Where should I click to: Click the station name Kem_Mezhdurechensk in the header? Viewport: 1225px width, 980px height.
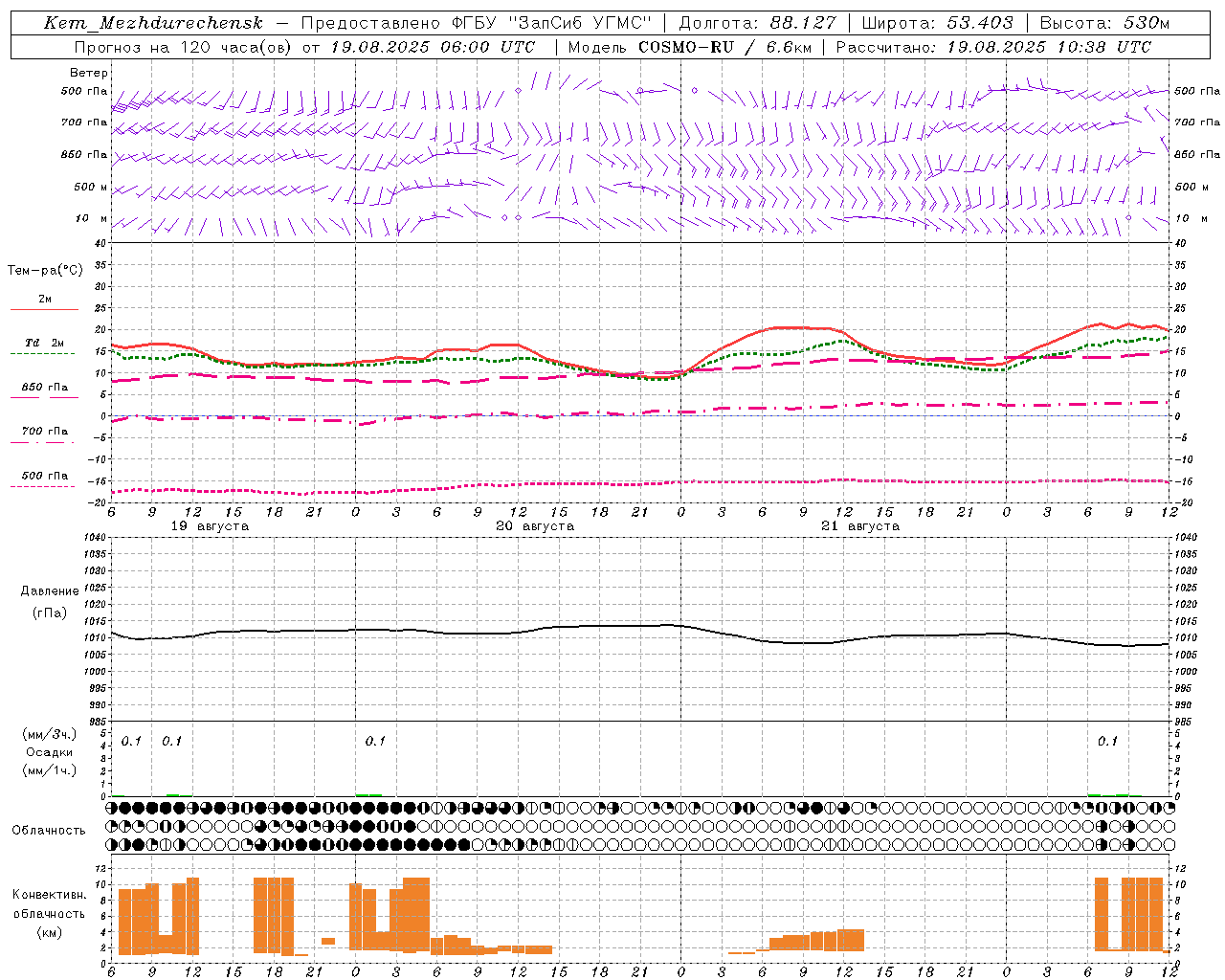pyautogui.click(x=153, y=23)
